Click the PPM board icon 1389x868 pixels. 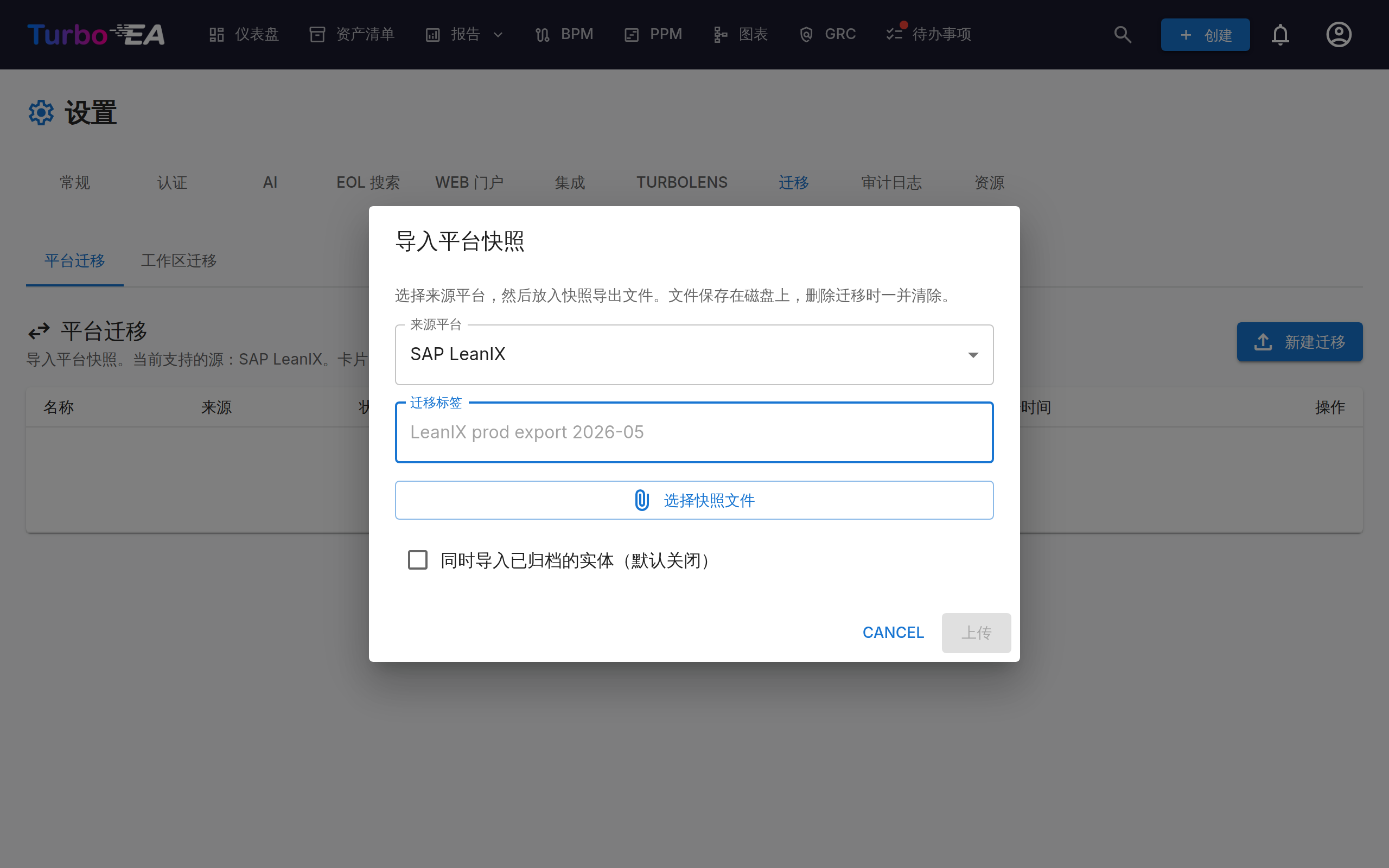[x=632, y=35]
